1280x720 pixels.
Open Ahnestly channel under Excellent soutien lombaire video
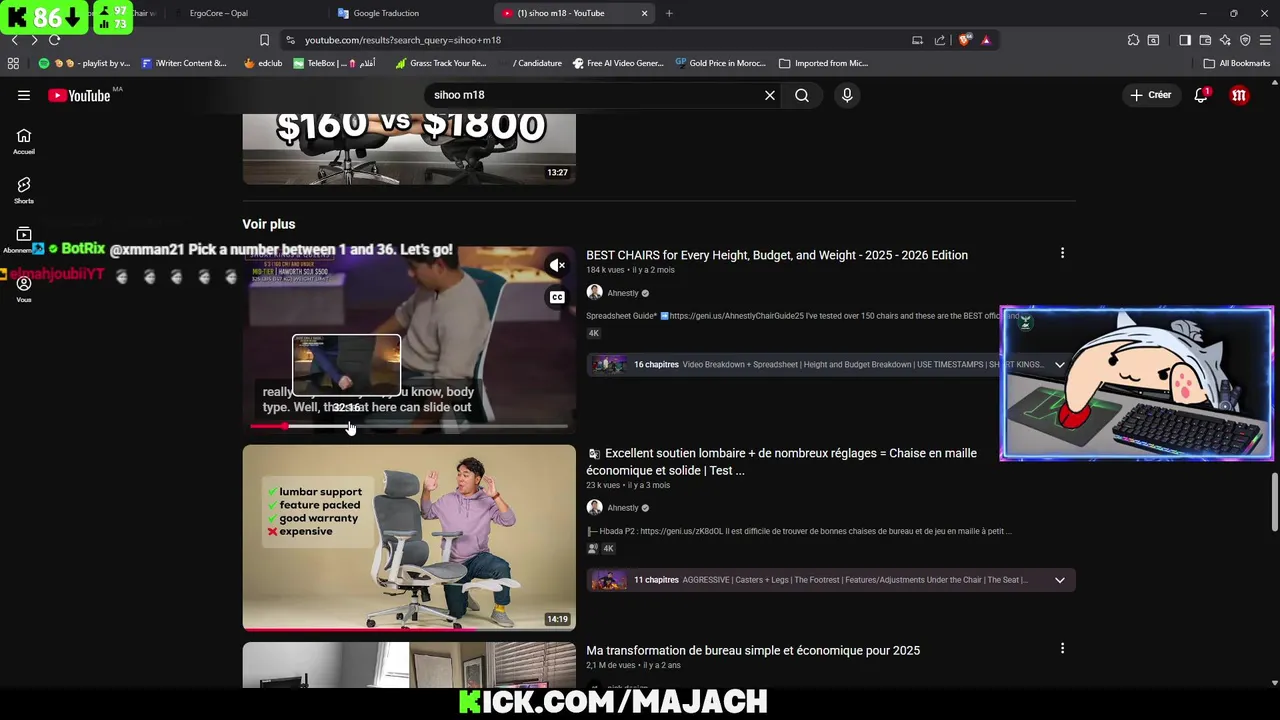(x=622, y=507)
